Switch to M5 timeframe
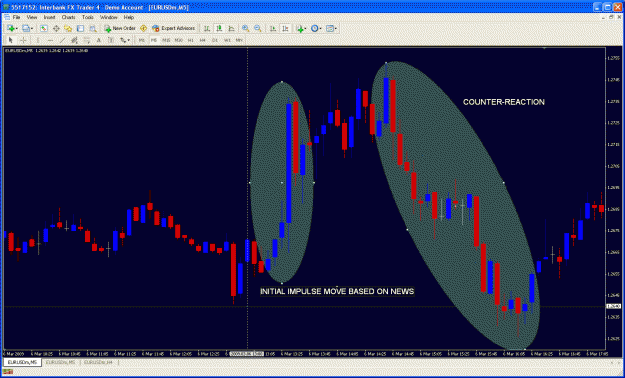 154,40
